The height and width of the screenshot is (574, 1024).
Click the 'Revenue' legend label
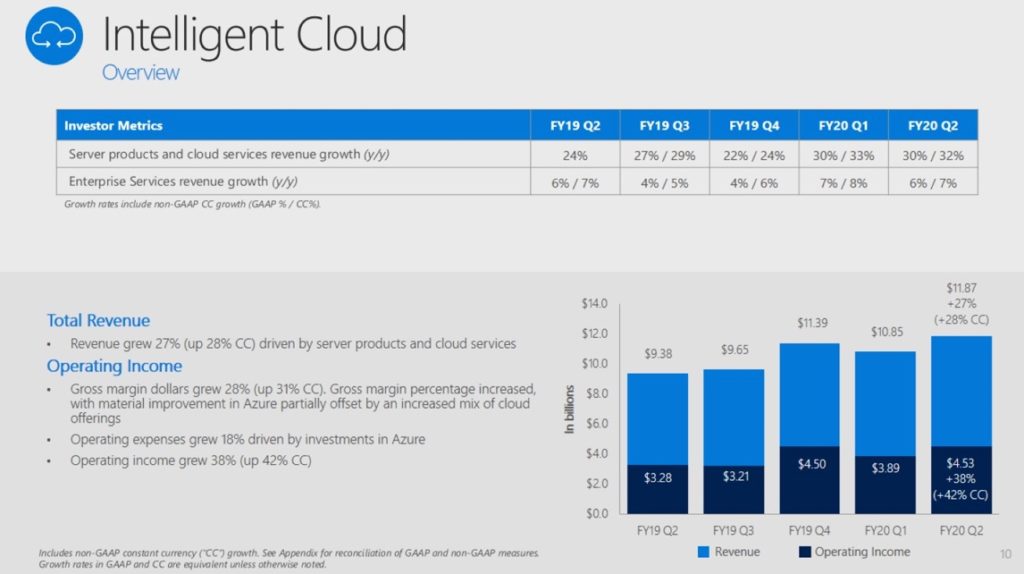[737, 552]
